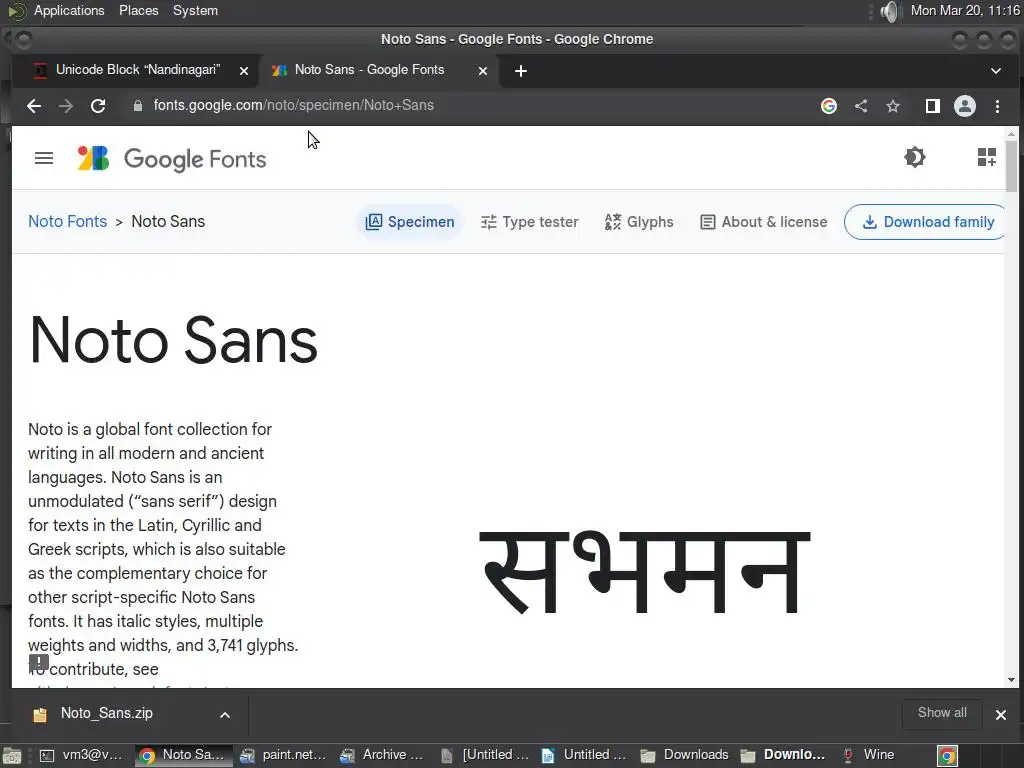1024x768 pixels.
Task: Reload the Noto Sans page
Action: tap(98, 106)
